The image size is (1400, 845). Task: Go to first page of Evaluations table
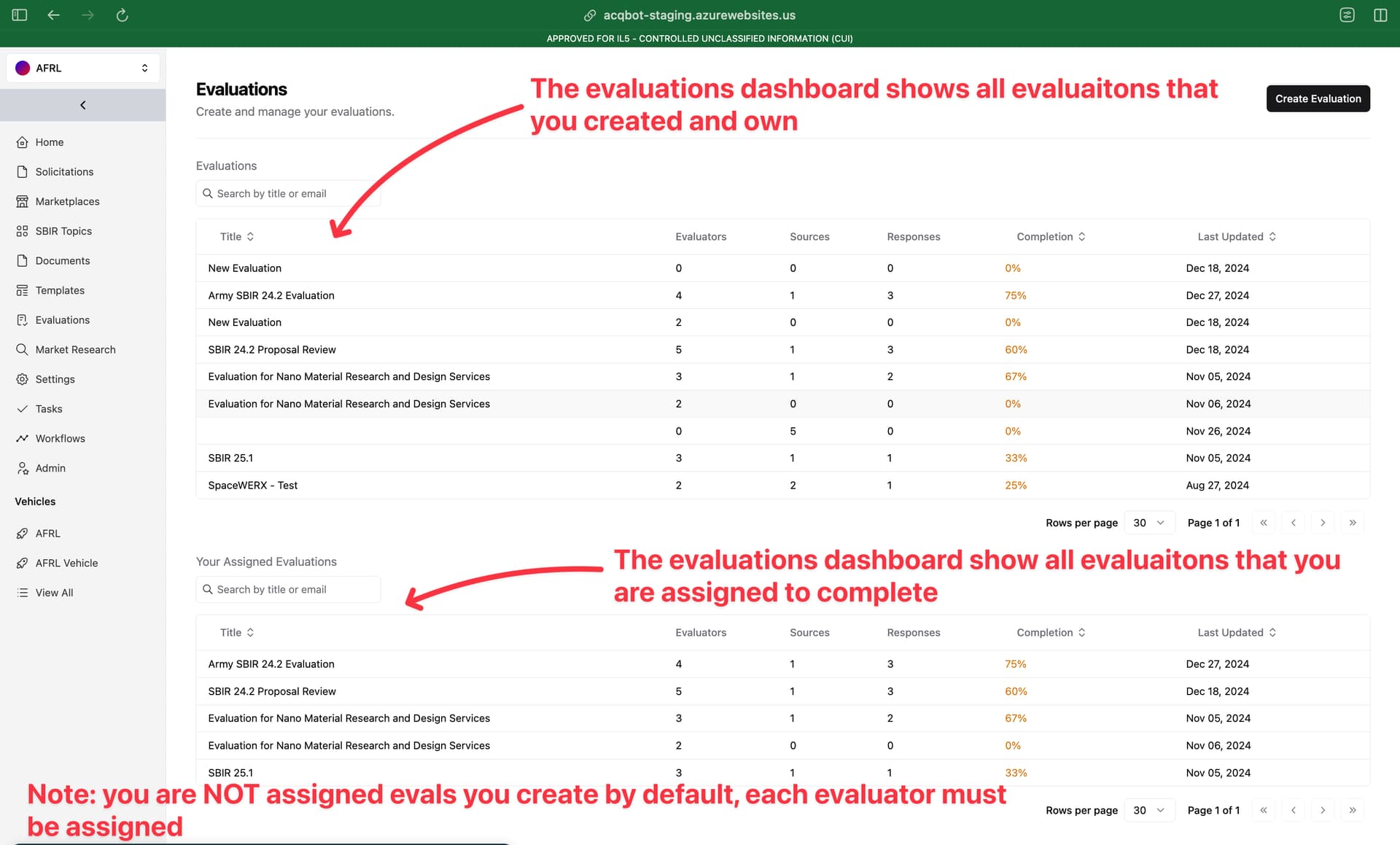[1264, 523]
